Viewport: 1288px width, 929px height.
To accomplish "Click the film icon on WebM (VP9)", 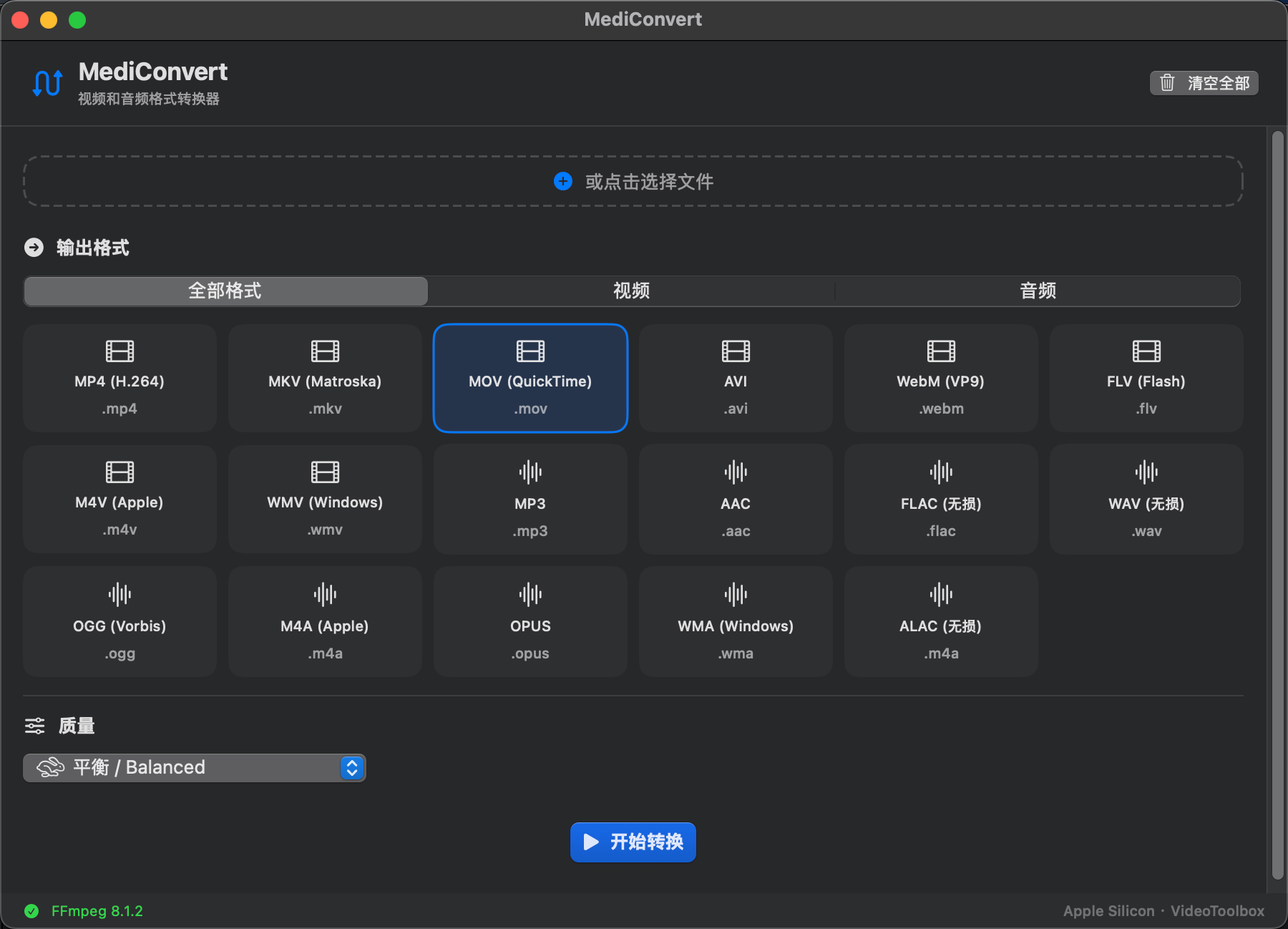I will point(941,351).
